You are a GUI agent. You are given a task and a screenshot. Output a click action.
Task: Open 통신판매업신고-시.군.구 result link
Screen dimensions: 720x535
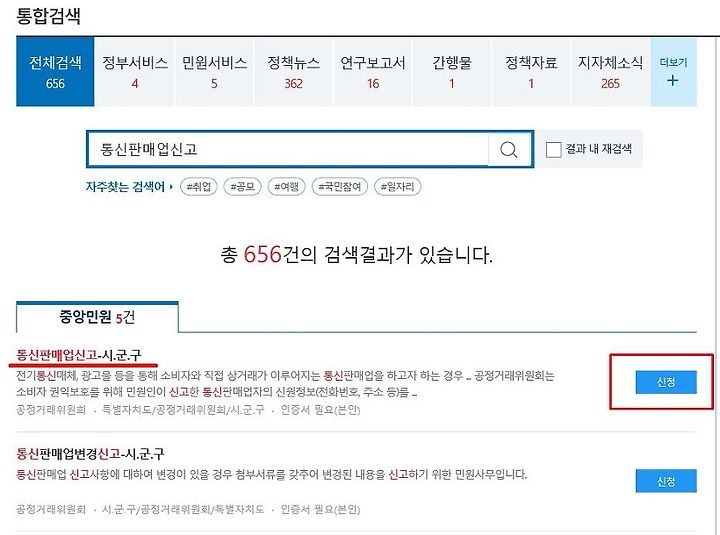[79, 355]
